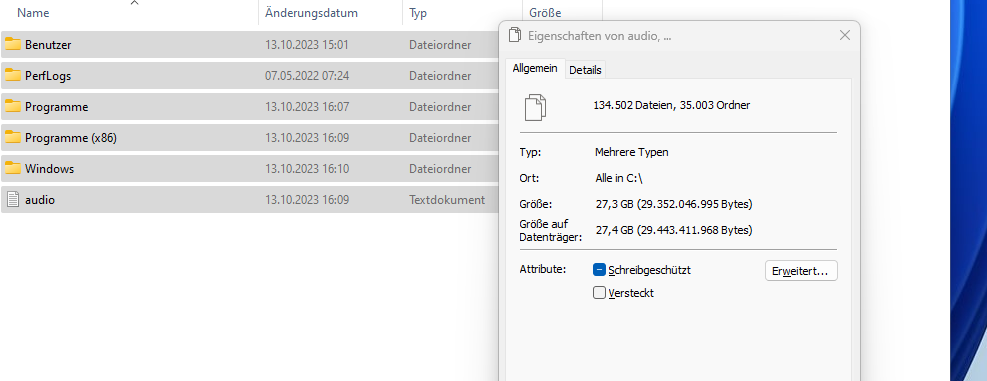The image size is (987, 381).
Task: Click the audio file name
Action: (40, 200)
